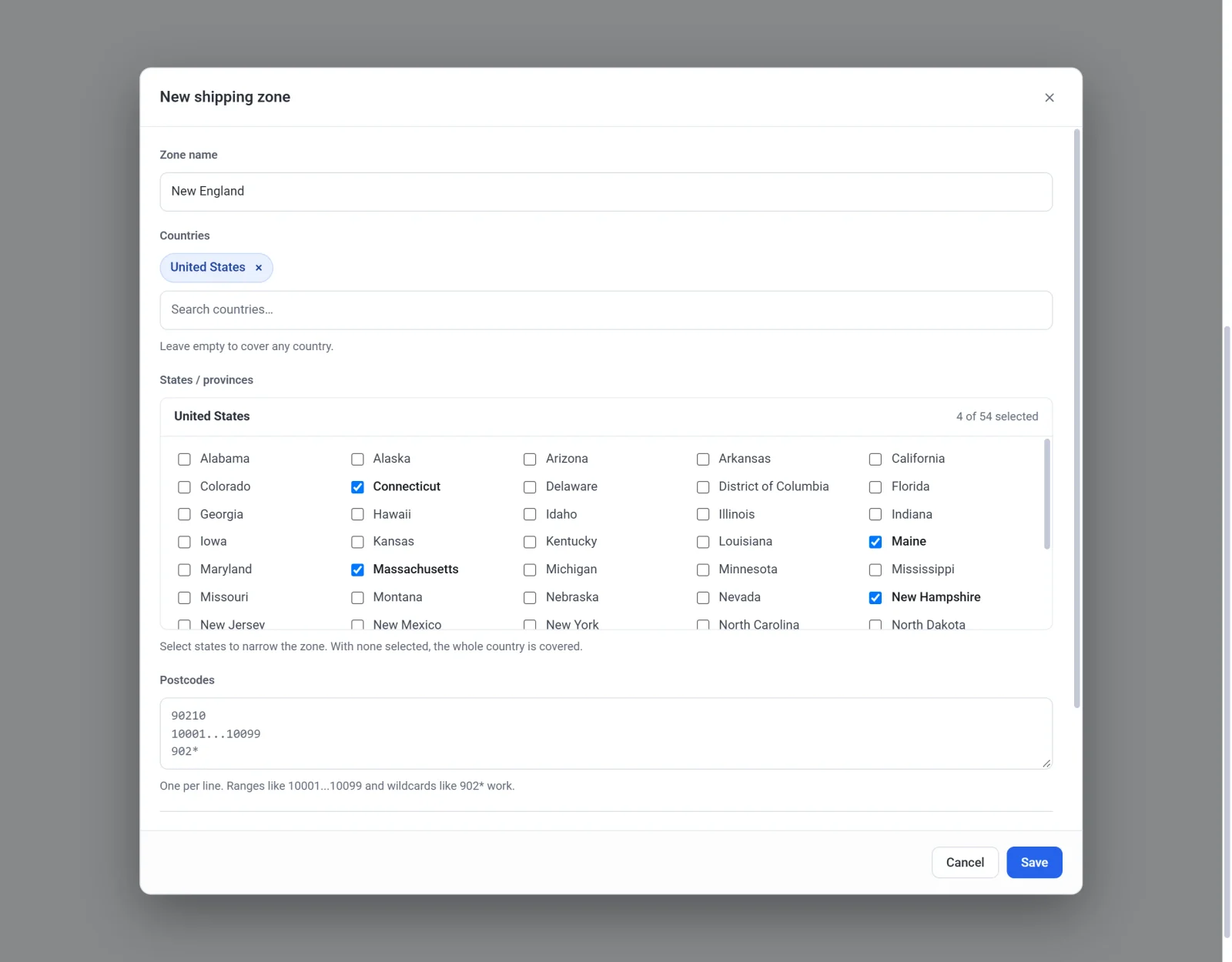The image size is (1232, 962).
Task: Check the Montana checkbox
Action: click(x=357, y=597)
